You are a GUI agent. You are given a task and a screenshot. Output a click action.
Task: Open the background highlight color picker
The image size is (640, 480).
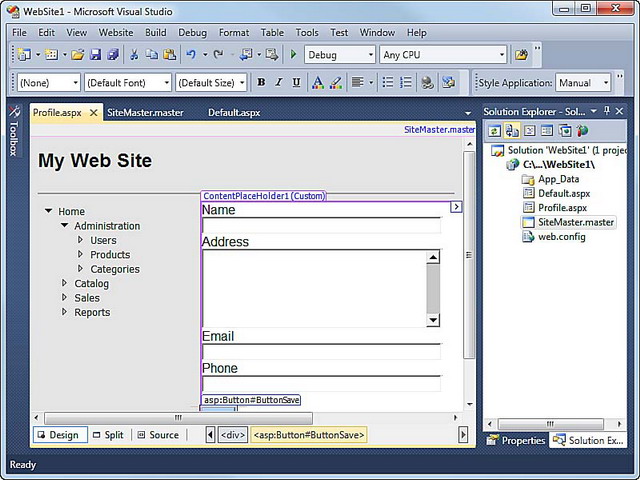[x=336, y=82]
